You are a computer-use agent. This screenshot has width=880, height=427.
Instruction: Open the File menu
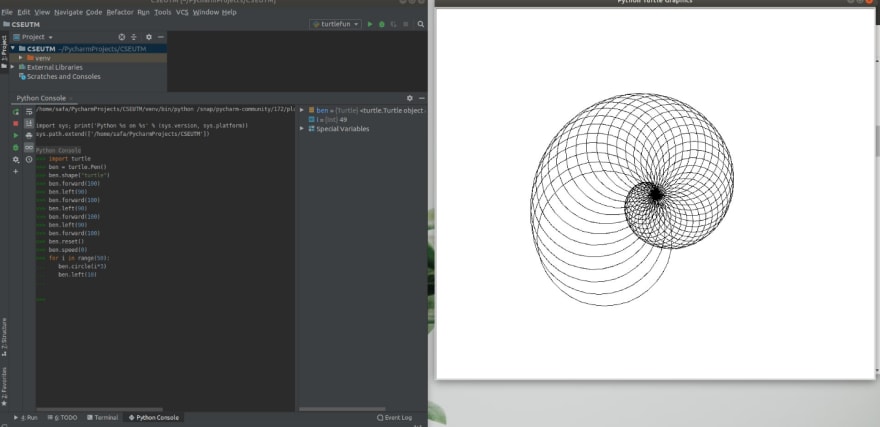(7, 12)
